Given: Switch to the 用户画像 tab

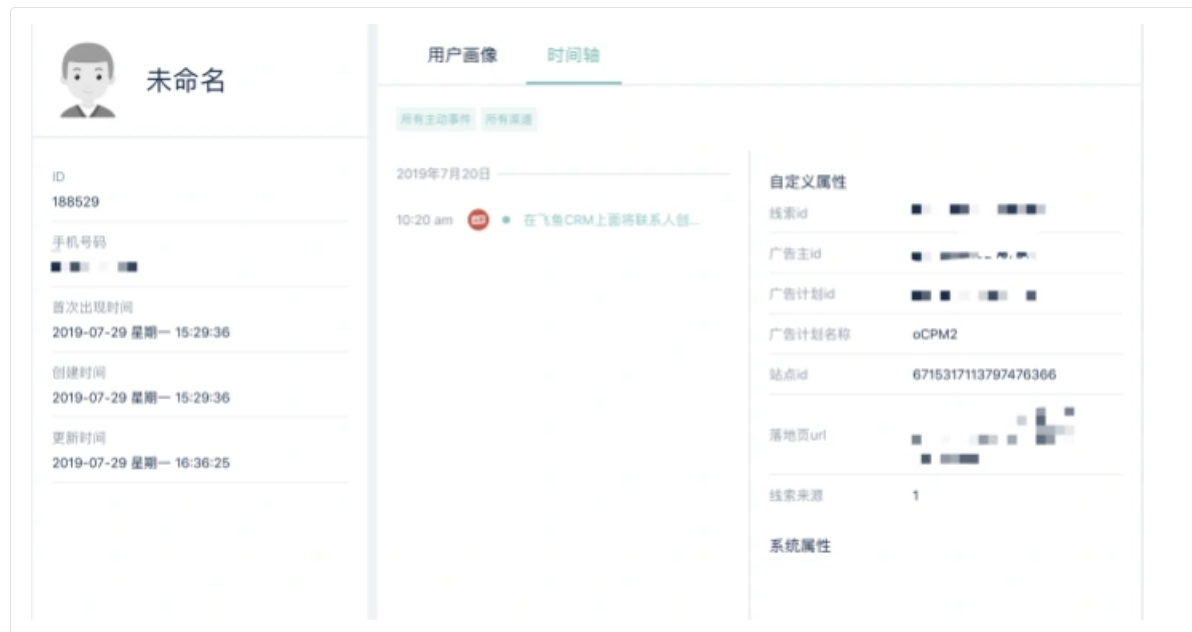Looking at the screenshot, I should 462,55.
